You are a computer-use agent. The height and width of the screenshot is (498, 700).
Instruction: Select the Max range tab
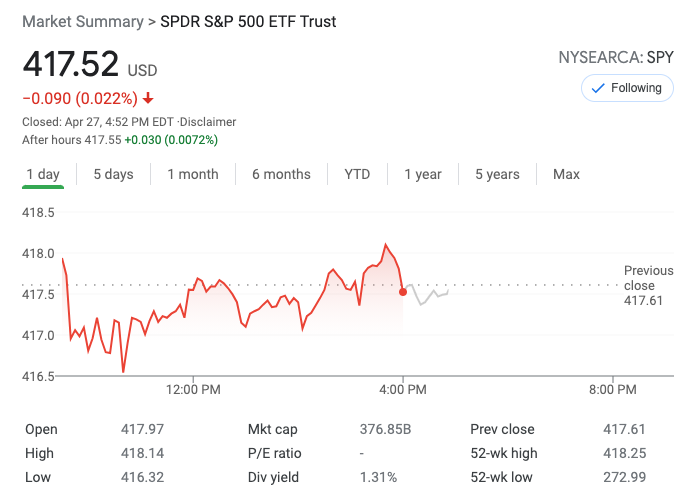566,174
